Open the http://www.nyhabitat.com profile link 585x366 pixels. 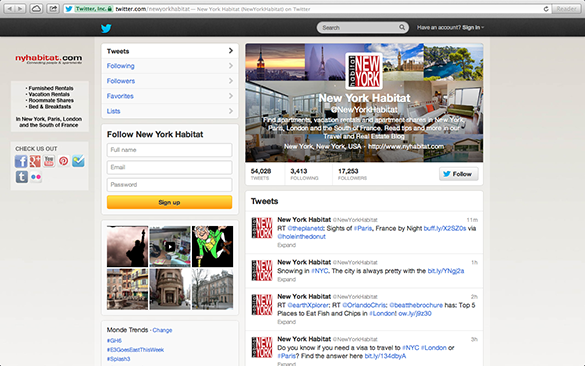(x=406, y=147)
